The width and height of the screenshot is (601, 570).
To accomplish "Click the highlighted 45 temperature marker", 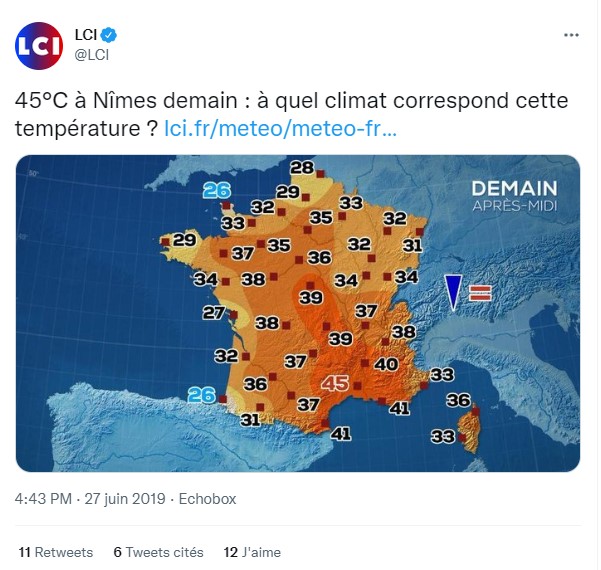I will [x=334, y=383].
